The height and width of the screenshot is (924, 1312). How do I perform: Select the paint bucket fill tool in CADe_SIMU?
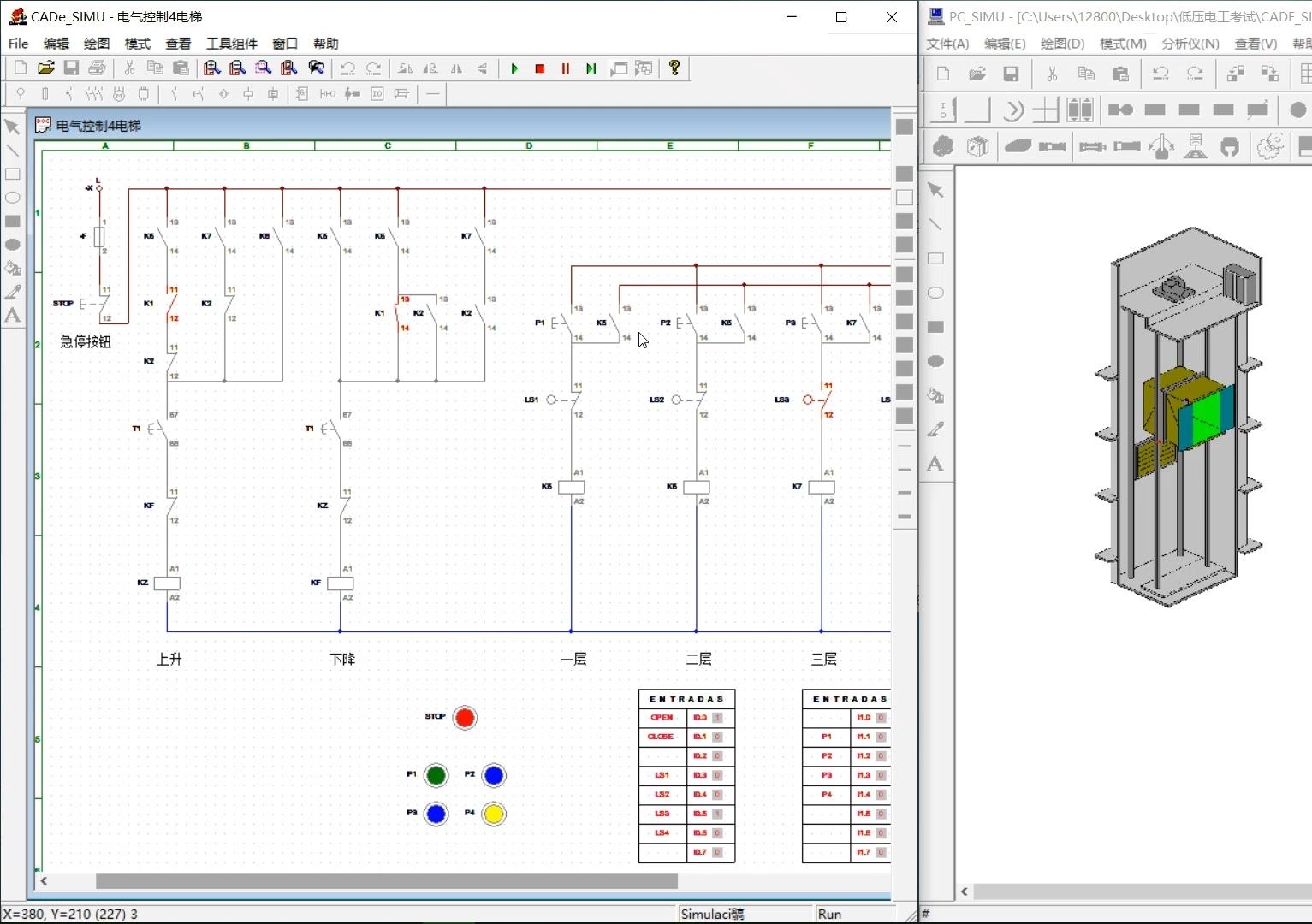(x=12, y=268)
